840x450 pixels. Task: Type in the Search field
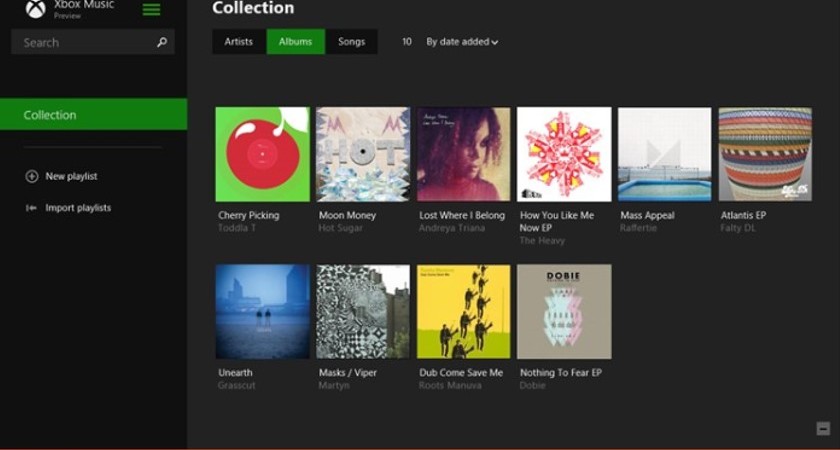(85, 43)
